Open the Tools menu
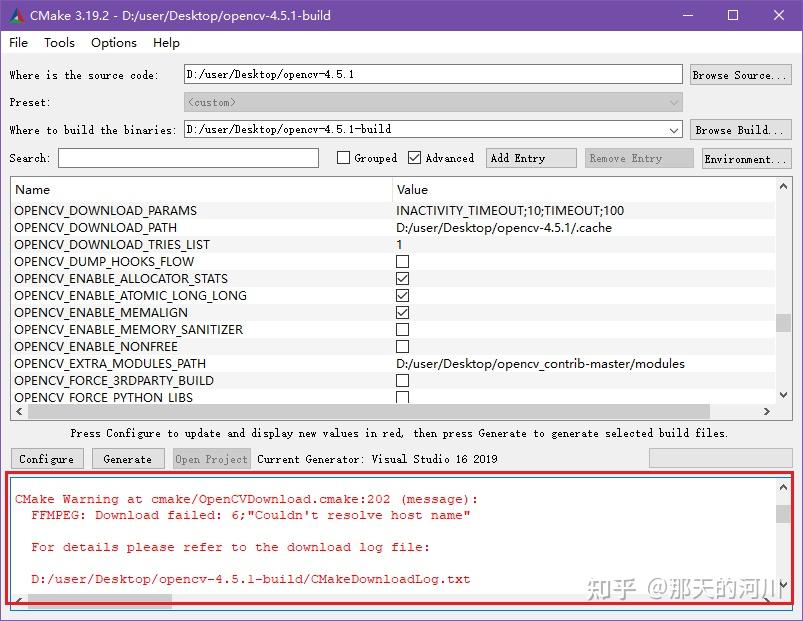The height and width of the screenshot is (621, 803). 59,42
